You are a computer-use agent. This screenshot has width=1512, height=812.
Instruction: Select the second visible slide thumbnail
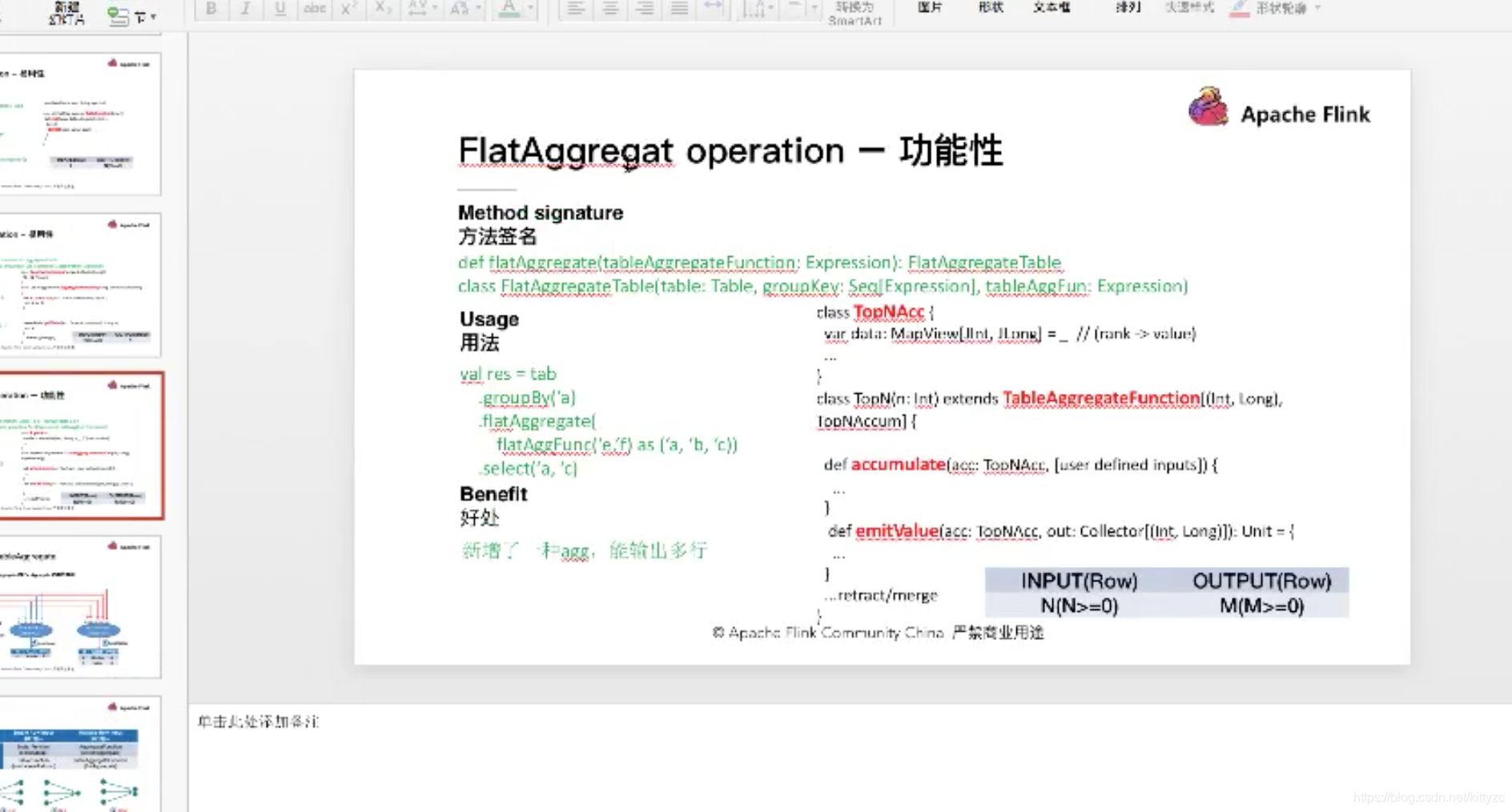pos(79,284)
